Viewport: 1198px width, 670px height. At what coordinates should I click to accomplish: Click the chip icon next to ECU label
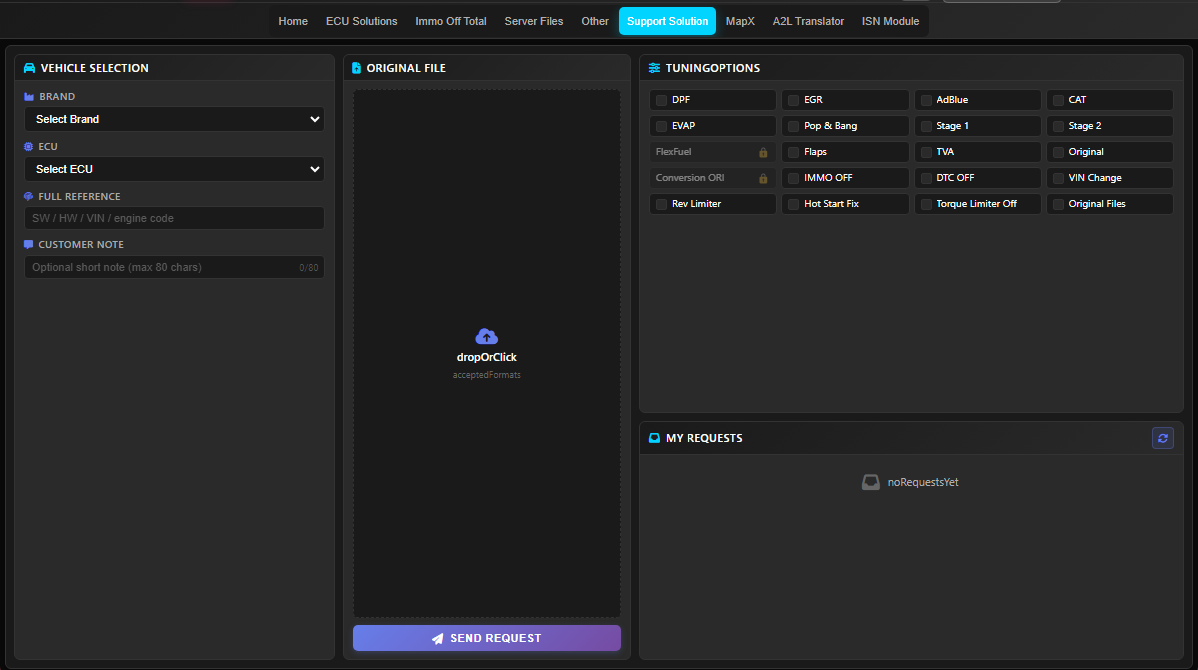(x=28, y=147)
